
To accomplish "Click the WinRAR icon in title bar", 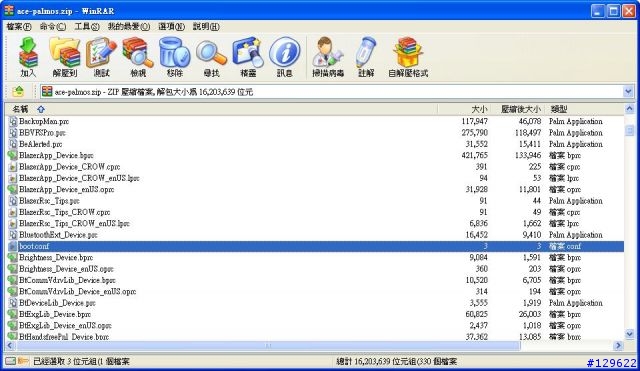I will (9, 11).
